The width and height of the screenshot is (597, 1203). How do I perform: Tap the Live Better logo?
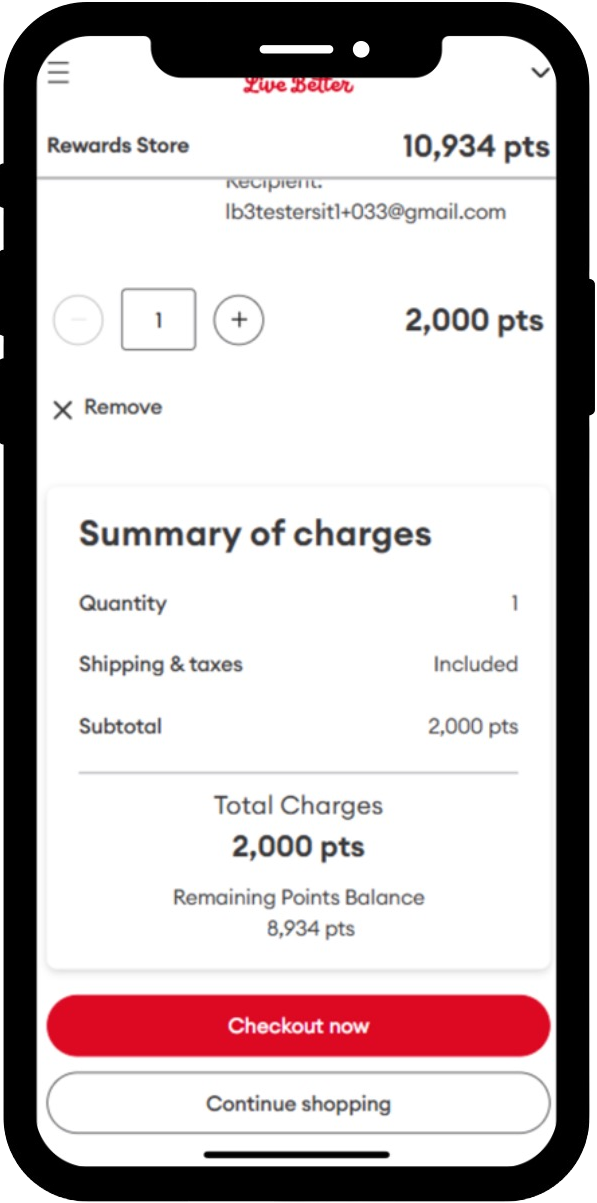[298, 86]
